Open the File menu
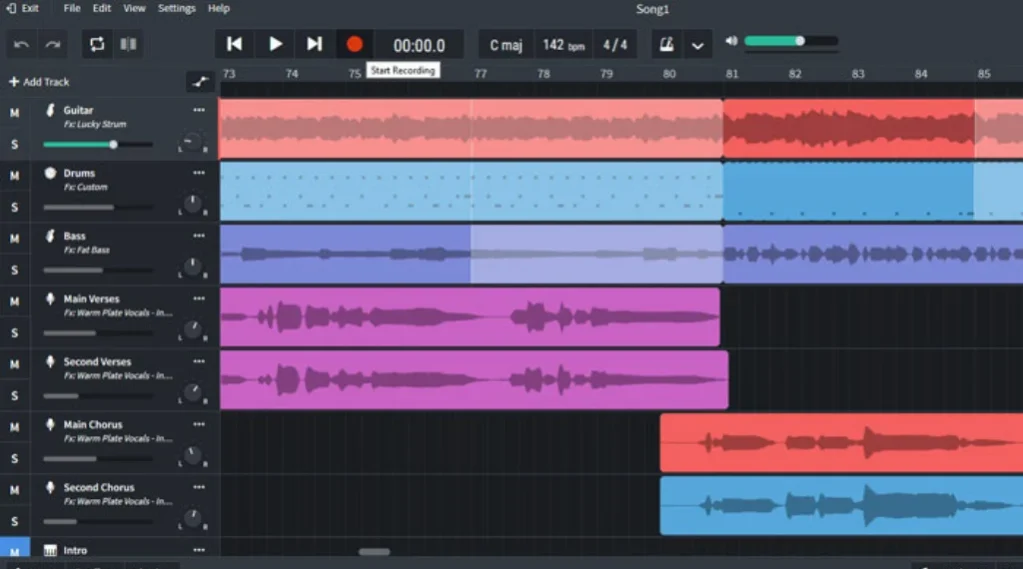Viewport: 1023px width, 569px height. click(x=72, y=8)
